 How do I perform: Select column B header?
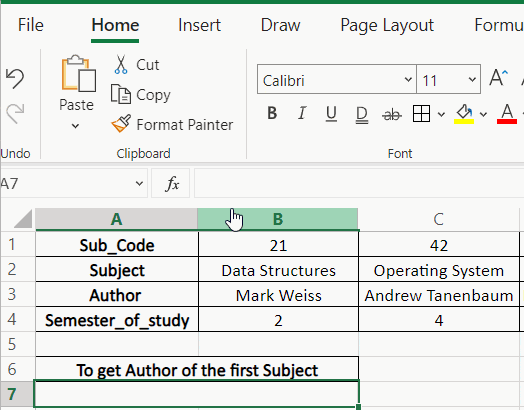tap(278, 219)
